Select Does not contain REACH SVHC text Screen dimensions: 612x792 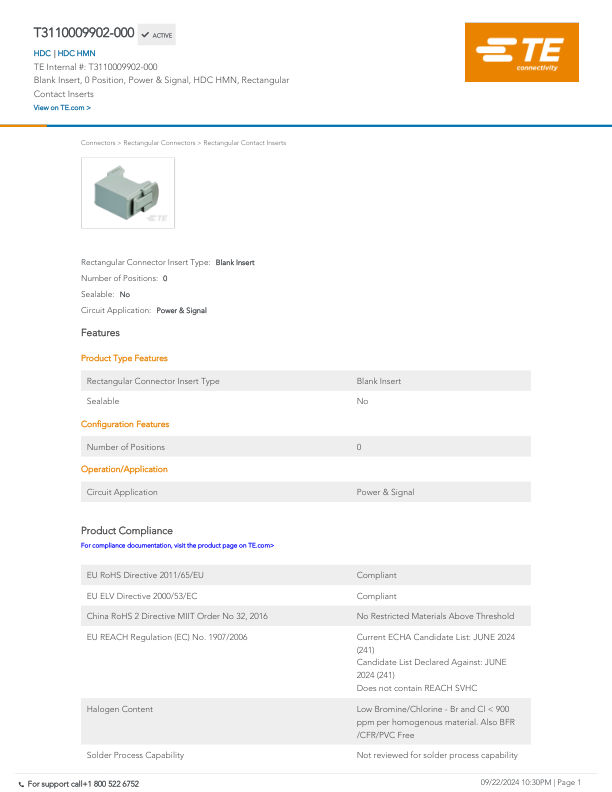click(x=417, y=688)
